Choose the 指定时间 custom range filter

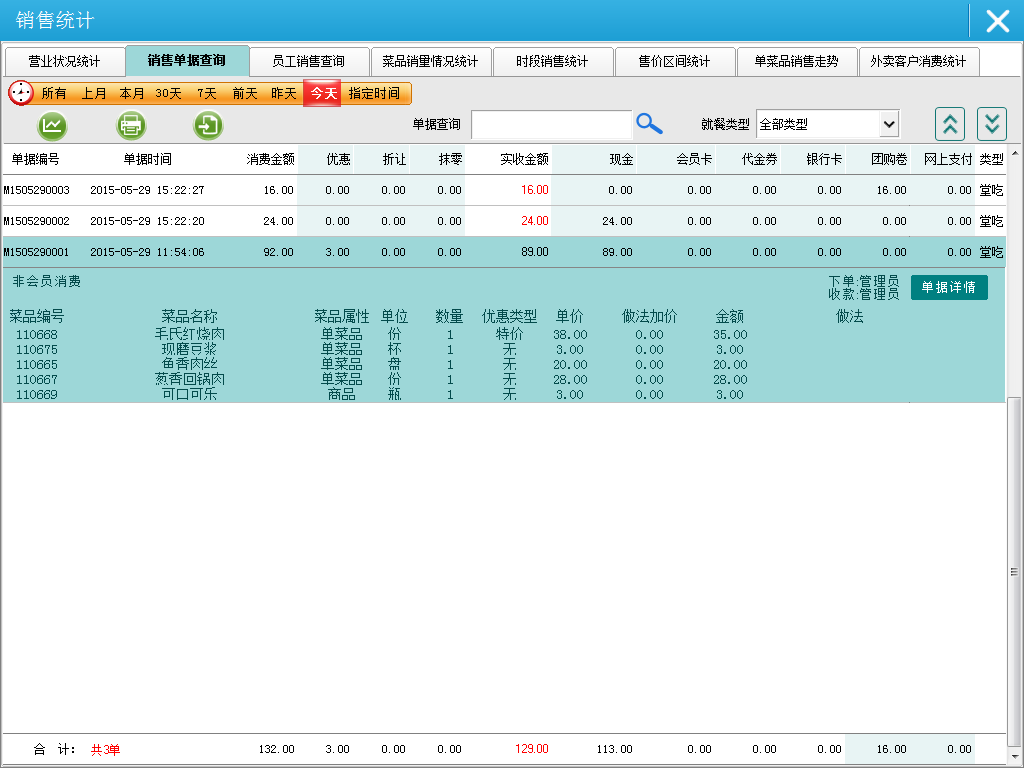click(x=374, y=93)
